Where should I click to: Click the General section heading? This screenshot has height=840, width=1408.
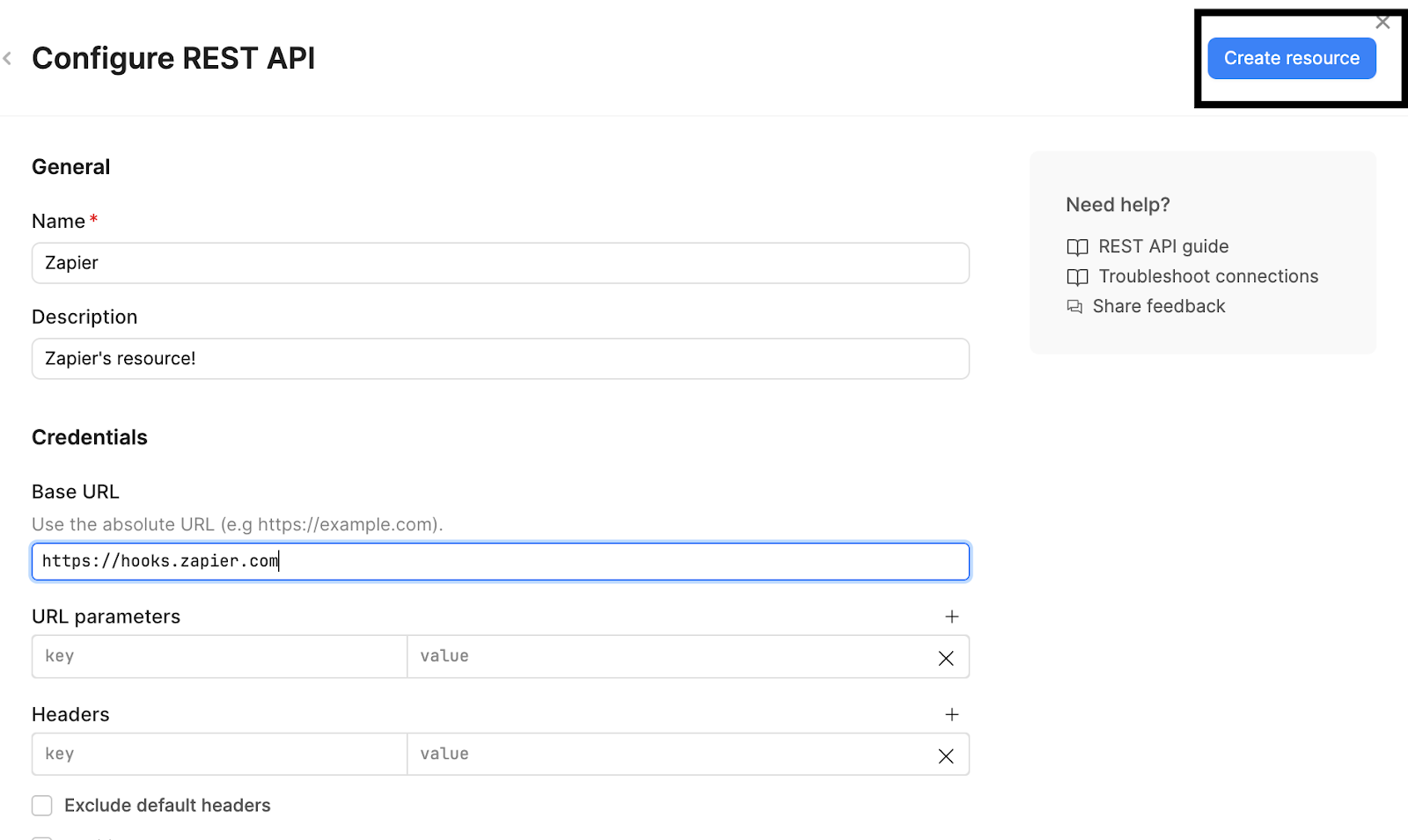(x=71, y=167)
